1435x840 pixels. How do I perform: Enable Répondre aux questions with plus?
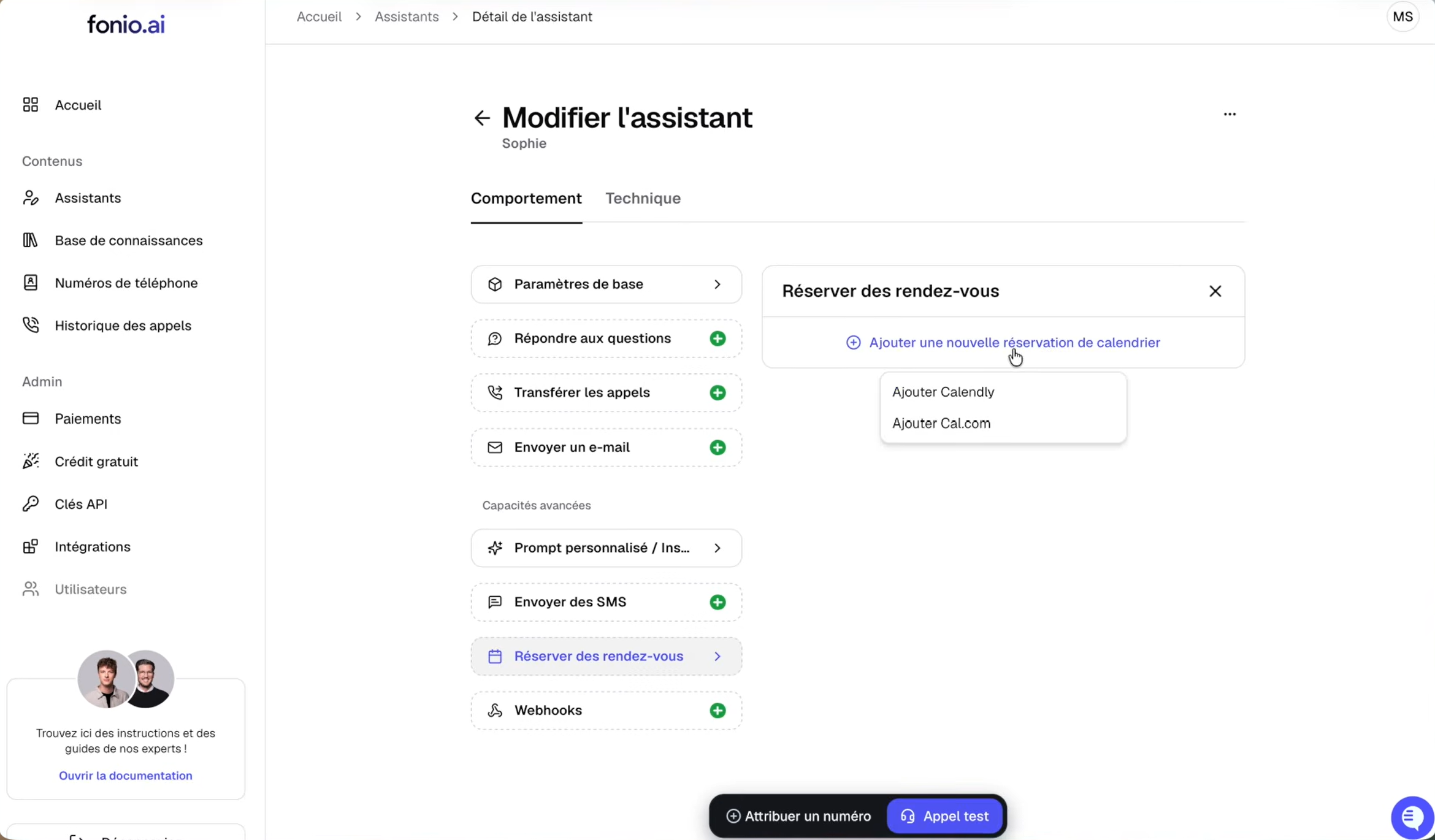717,338
